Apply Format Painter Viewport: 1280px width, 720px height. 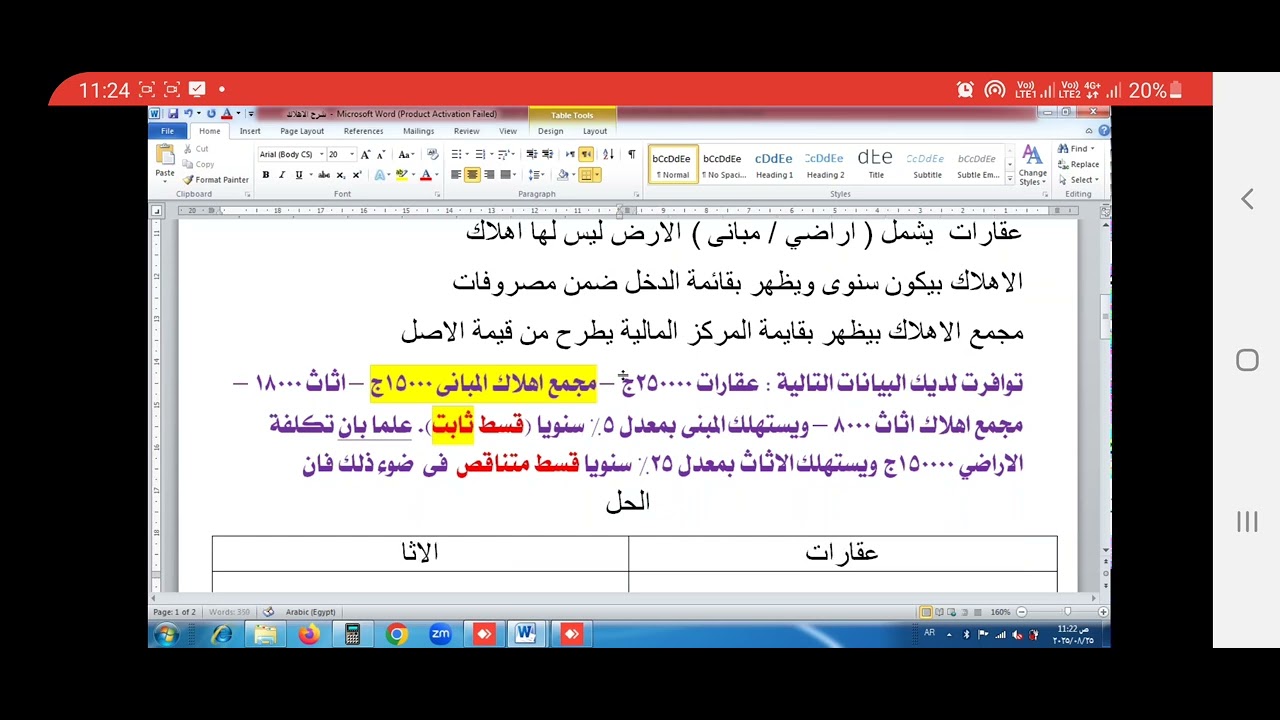215,180
